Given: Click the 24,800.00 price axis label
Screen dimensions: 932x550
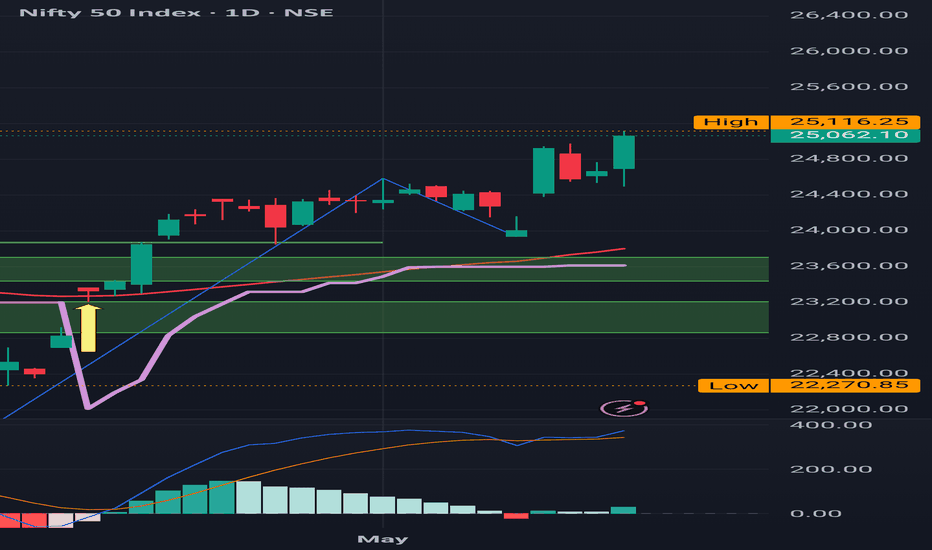Looking at the screenshot, I should [849, 159].
